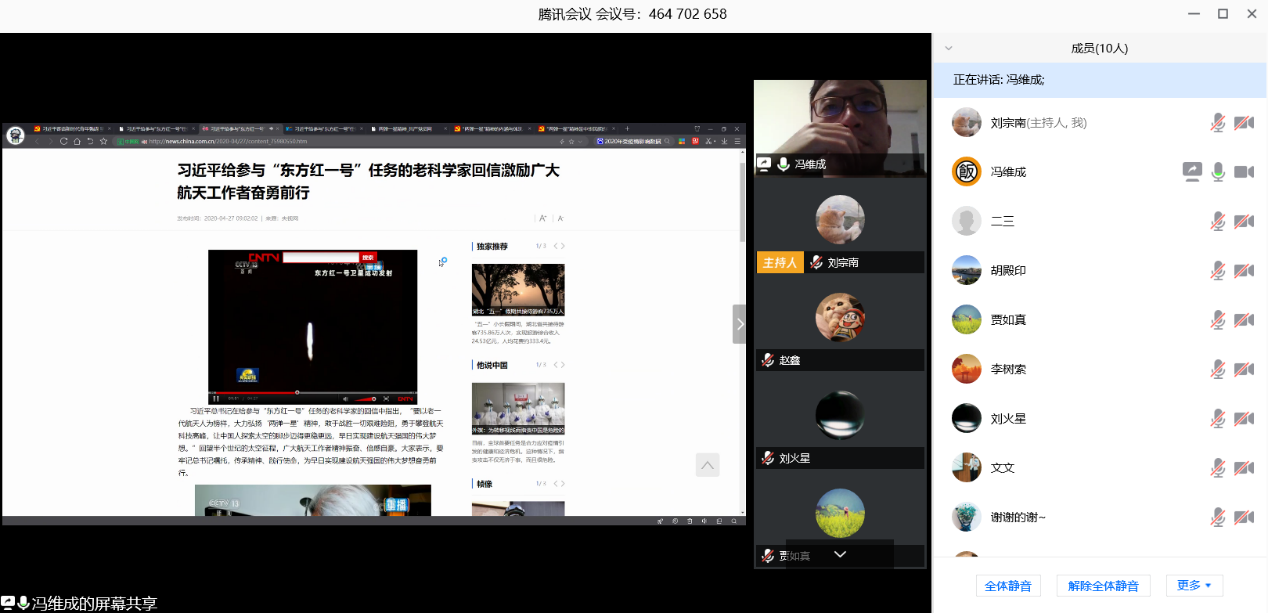Image resolution: width=1268 pixels, height=613 pixels.
Task: Click 二三's gray avatar in member list
Action: pos(966,221)
